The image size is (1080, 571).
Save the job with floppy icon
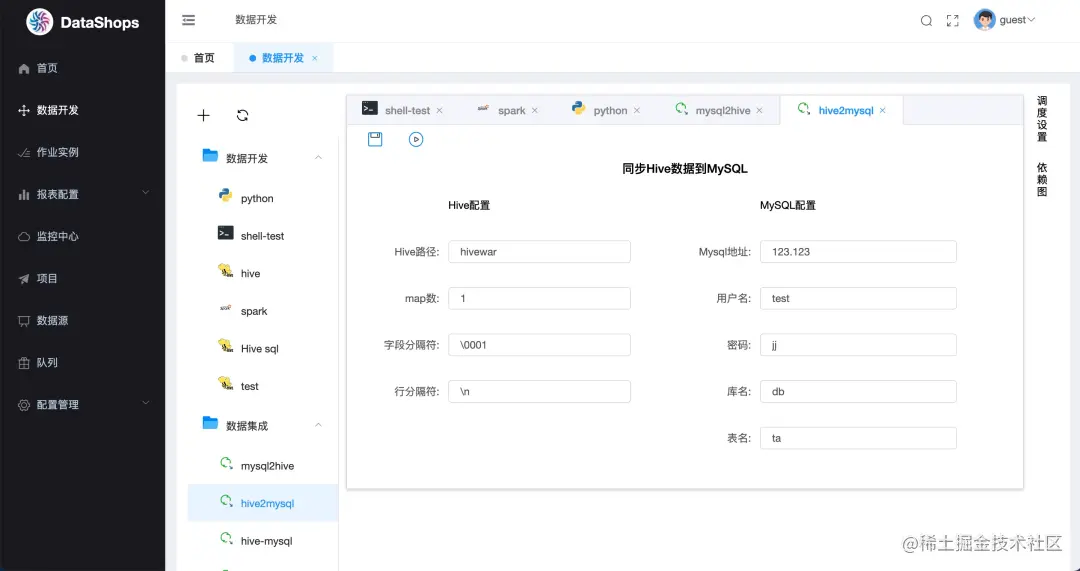coord(375,139)
